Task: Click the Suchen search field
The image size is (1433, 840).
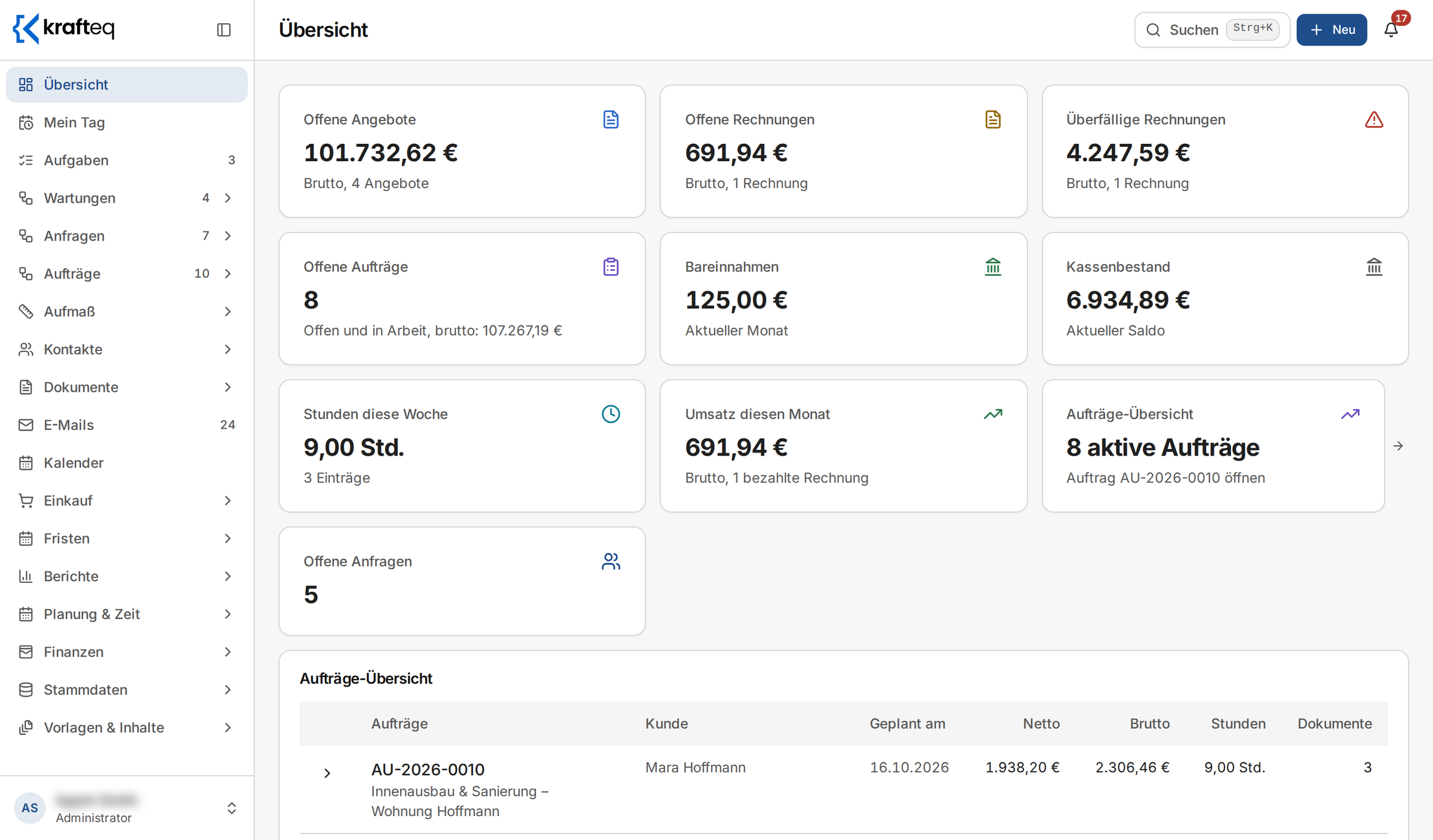Action: pos(1211,30)
